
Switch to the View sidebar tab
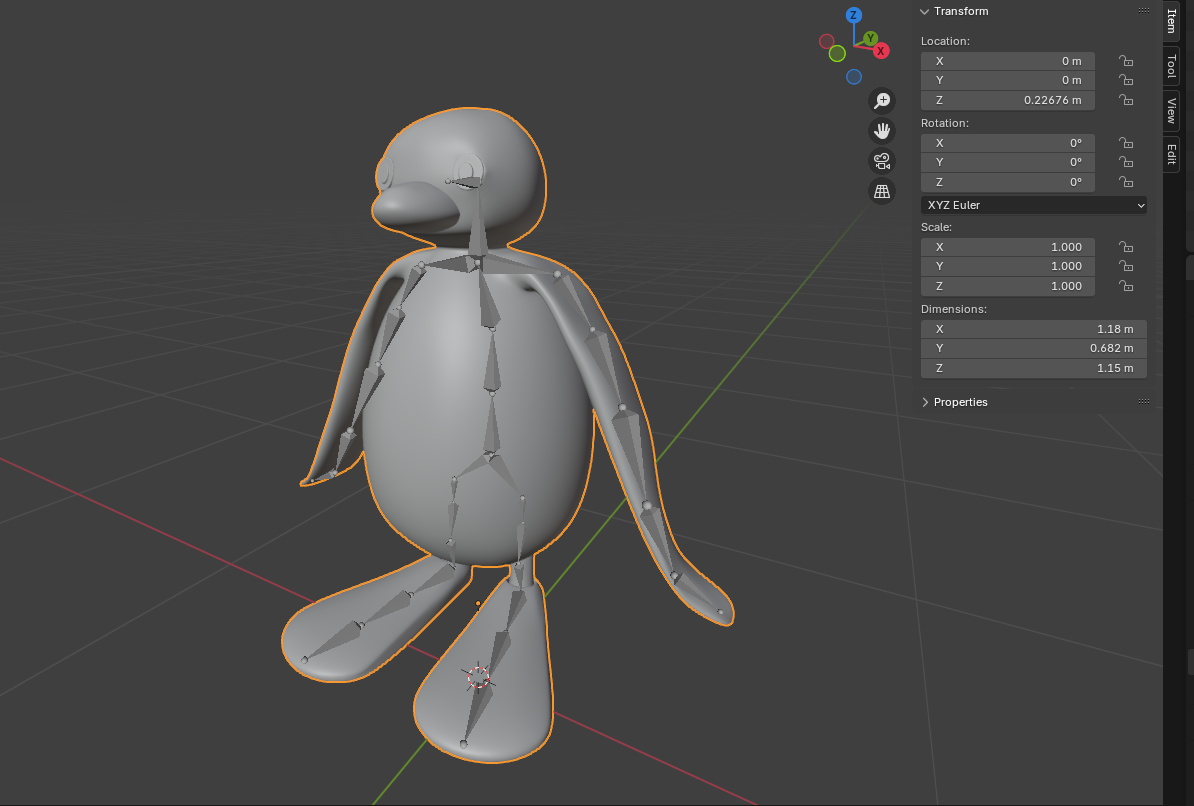1171,111
